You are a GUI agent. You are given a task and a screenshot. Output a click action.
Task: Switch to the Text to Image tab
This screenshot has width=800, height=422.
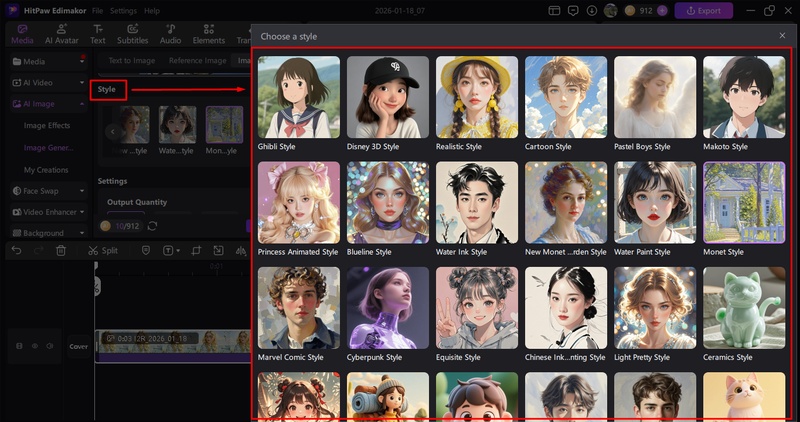[x=132, y=60]
